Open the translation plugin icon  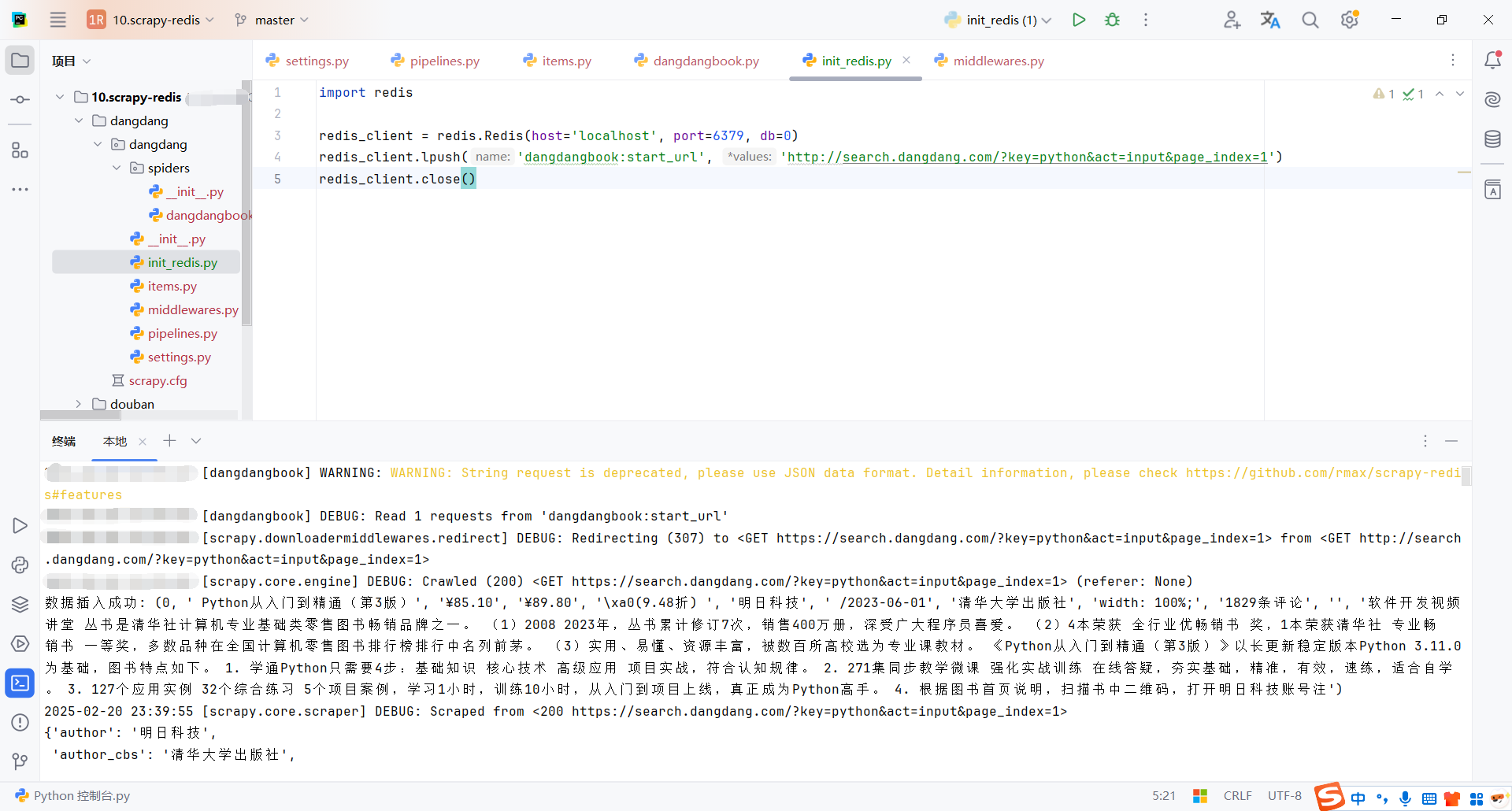point(1270,20)
